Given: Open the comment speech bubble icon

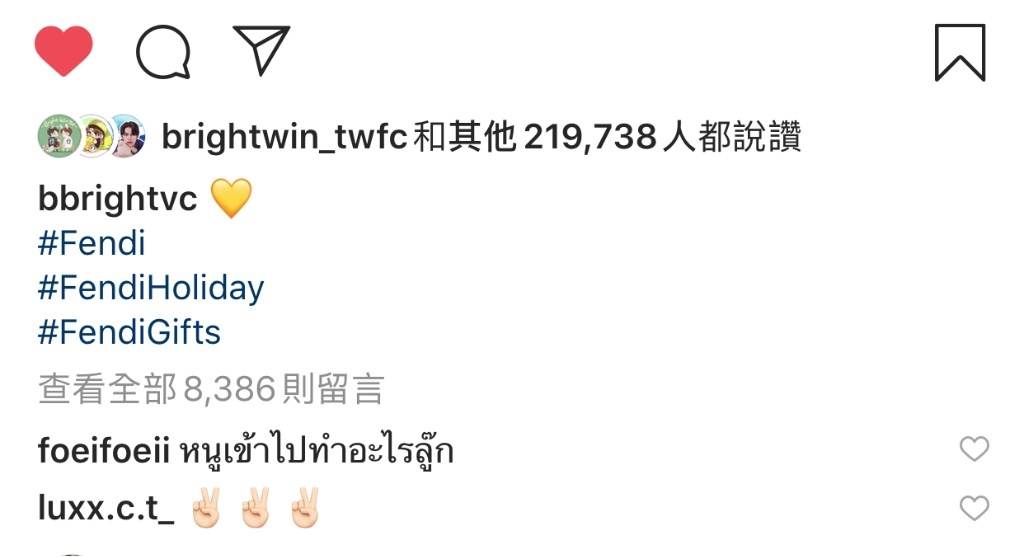Looking at the screenshot, I should coord(163,52).
